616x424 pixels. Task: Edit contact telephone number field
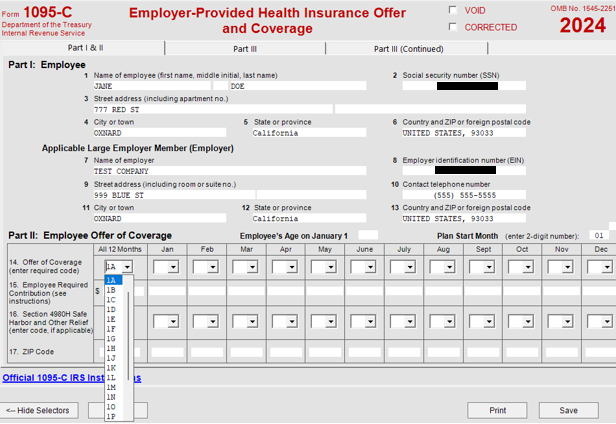point(464,195)
